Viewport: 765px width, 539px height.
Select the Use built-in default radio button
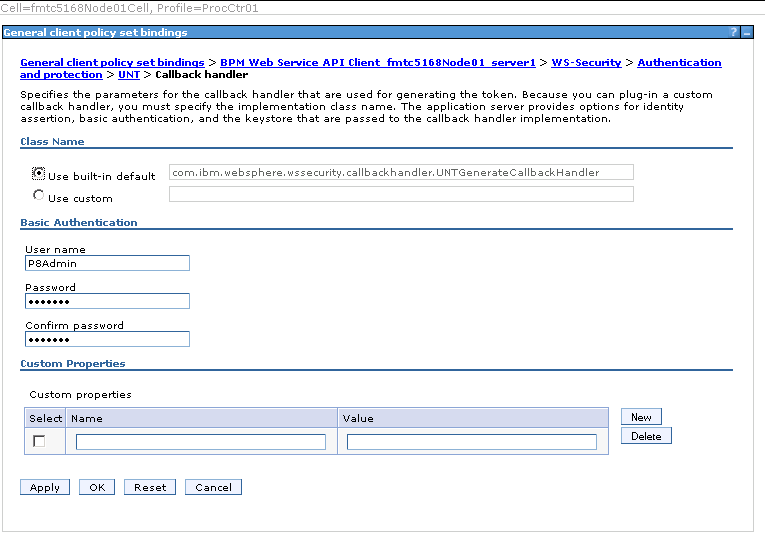point(39,173)
